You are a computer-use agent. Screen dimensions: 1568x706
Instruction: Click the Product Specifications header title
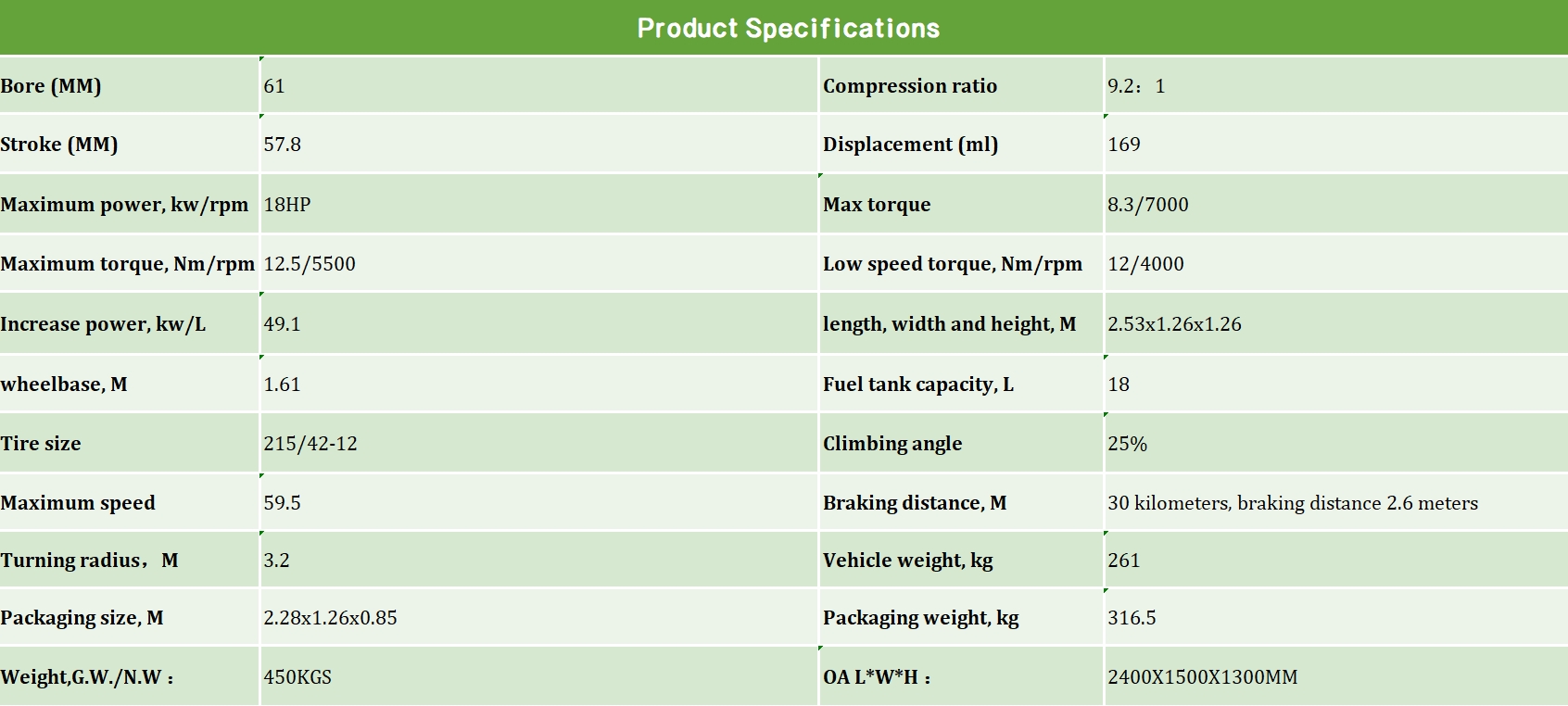point(788,28)
